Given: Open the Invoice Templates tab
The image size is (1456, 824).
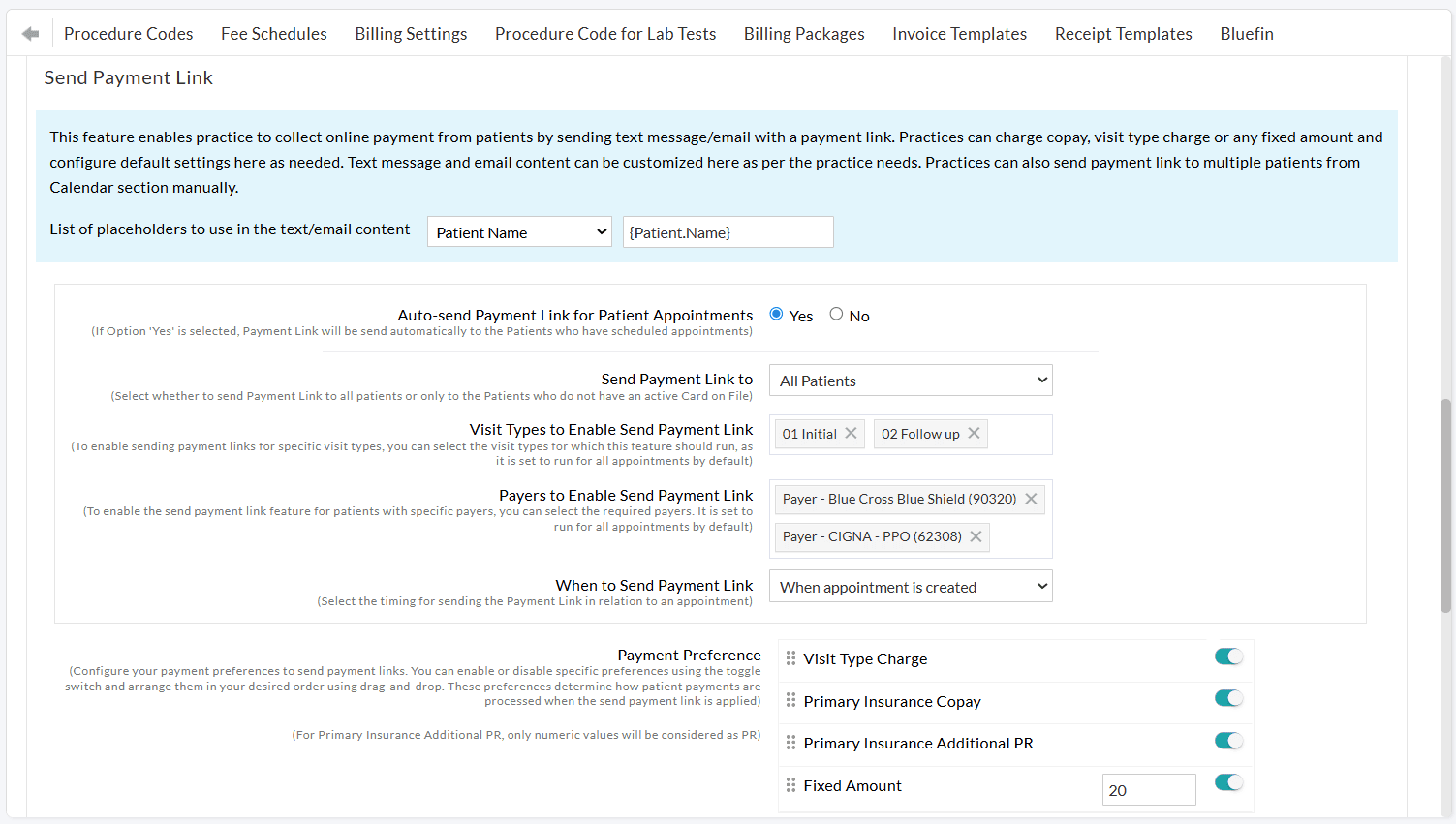Looking at the screenshot, I should (x=959, y=33).
